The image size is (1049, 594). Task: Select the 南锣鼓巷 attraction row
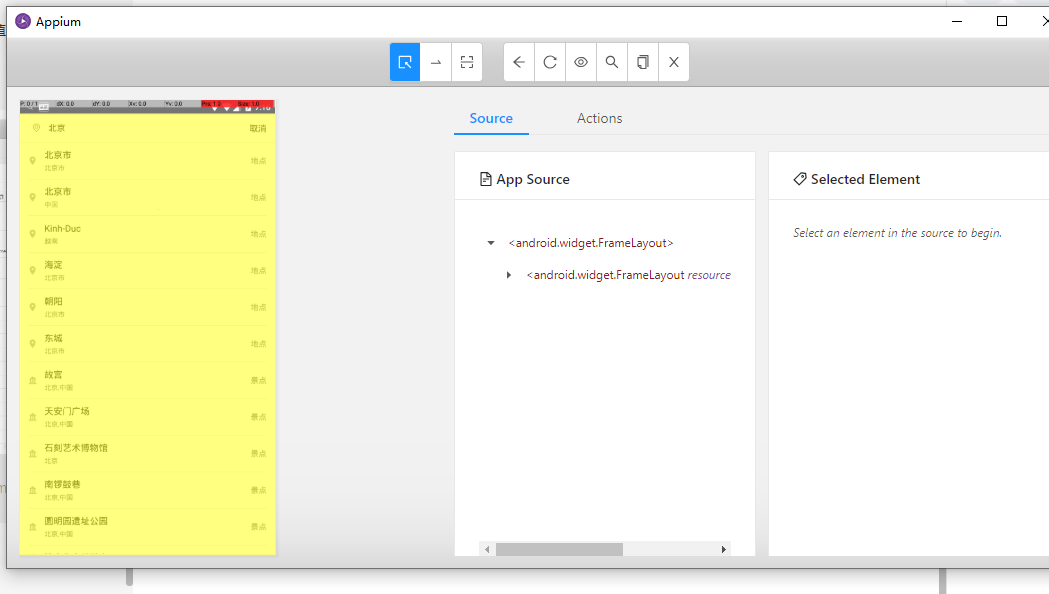pyautogui.click(x=147, y=490)
